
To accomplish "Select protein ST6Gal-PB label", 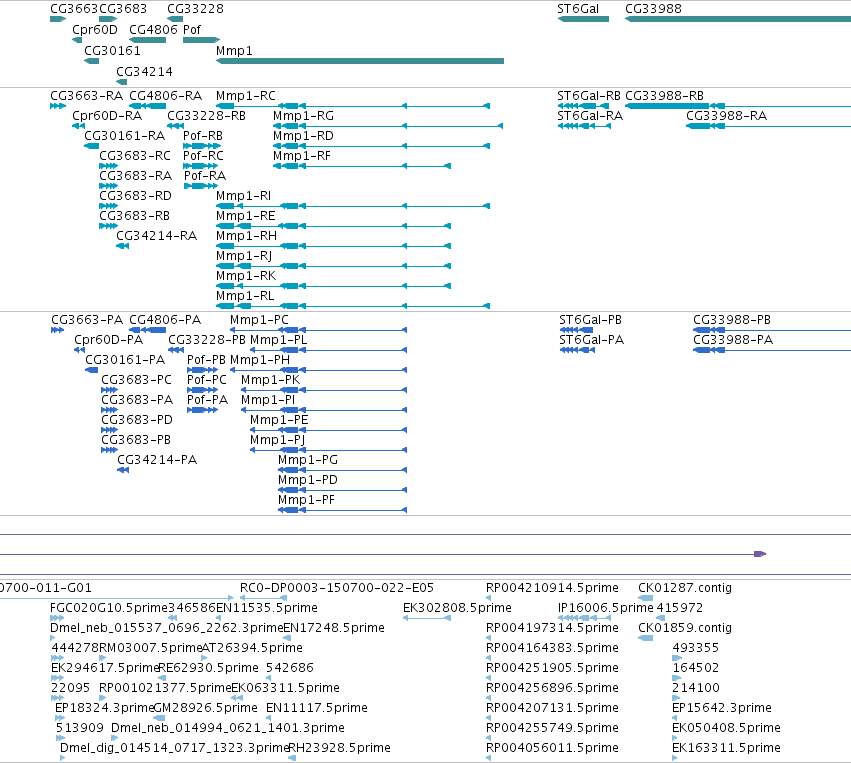I will pyautogui.click(x=590, y=320).
